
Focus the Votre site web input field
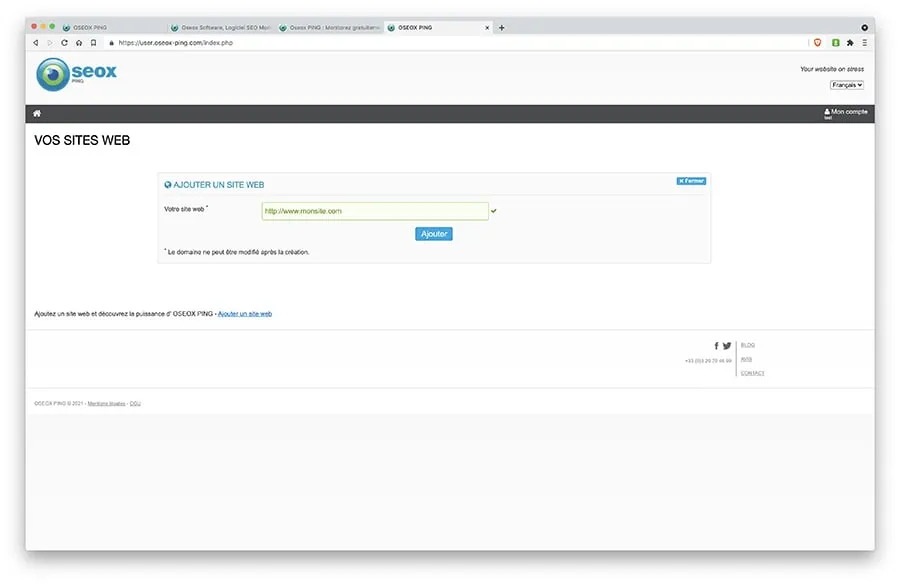(x=375, y=211)
